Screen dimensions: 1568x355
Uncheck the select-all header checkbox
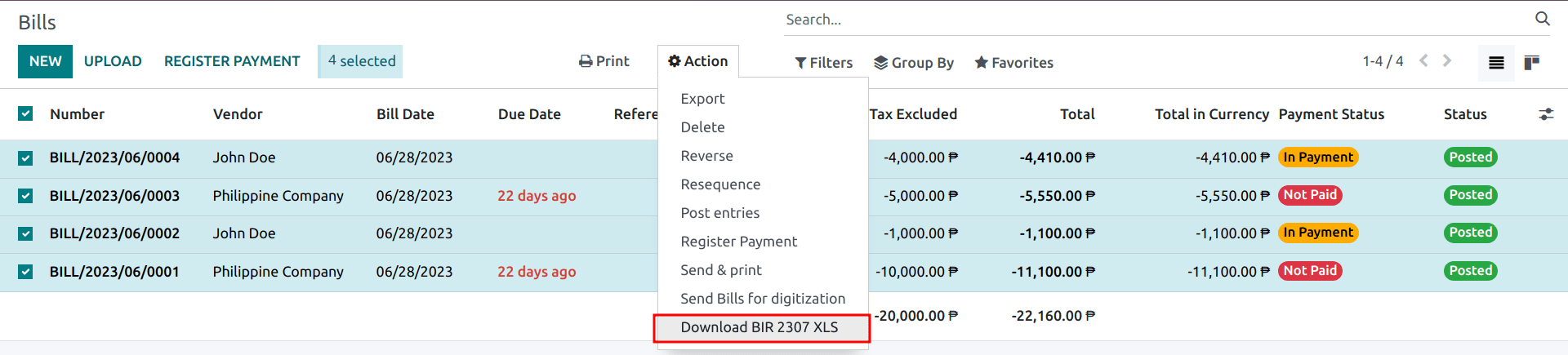tap(25, 113)
